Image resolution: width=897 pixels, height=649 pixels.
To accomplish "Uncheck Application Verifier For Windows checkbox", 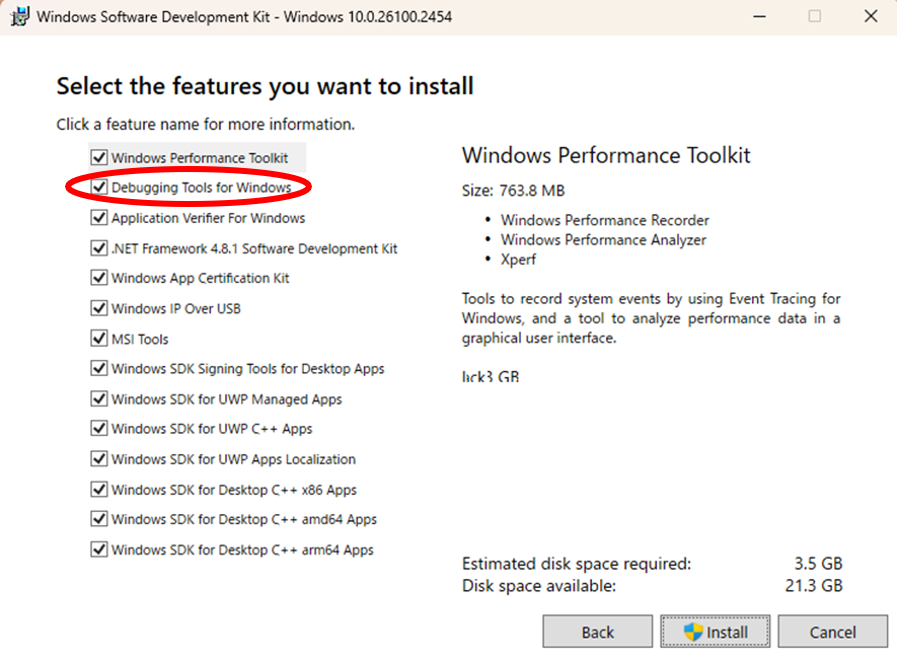I will [99, 218].
